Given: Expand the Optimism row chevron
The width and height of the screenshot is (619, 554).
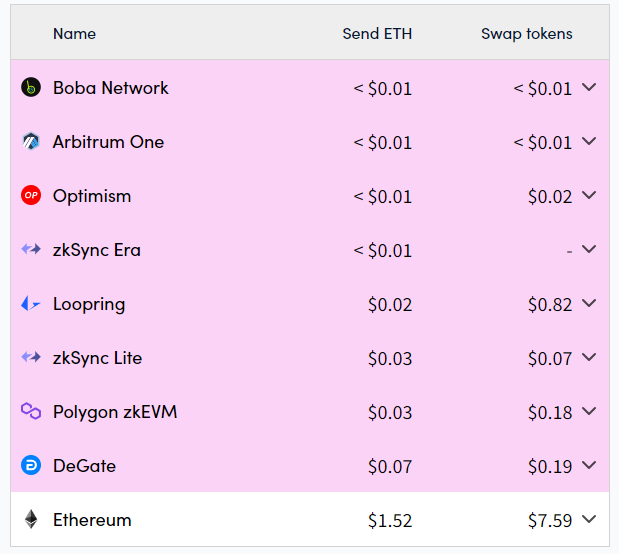Looking at the screenshot, I should click(x=589, y=195).
